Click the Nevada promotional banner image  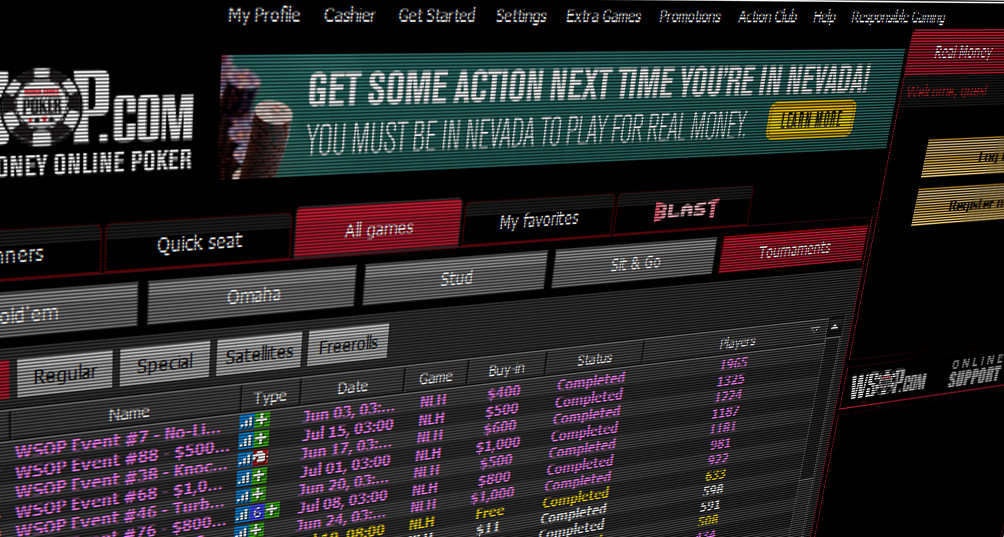(560, 115)
